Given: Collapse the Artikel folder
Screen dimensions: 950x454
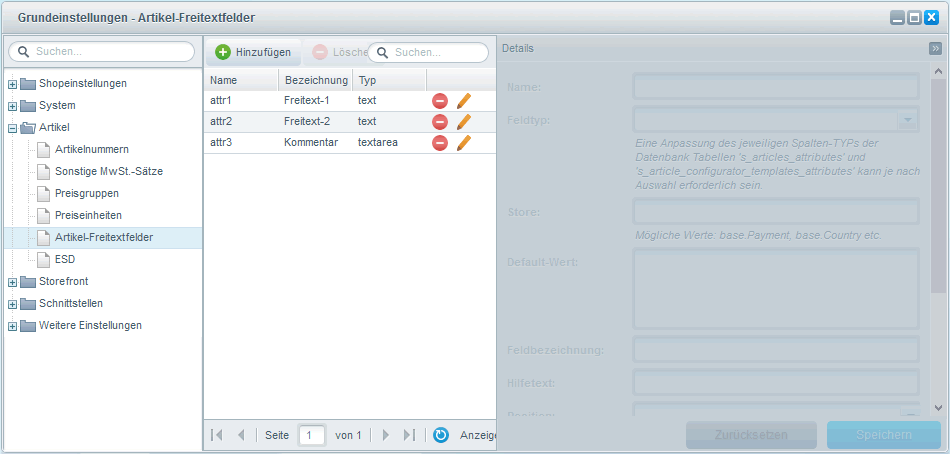Looking at the screenshot, I should point(12,128).
